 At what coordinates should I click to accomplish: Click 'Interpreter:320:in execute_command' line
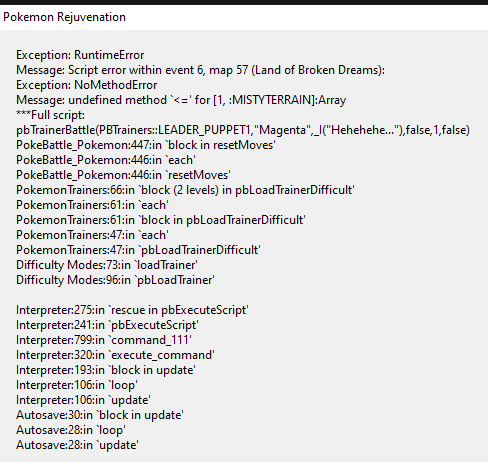[115, 355]
